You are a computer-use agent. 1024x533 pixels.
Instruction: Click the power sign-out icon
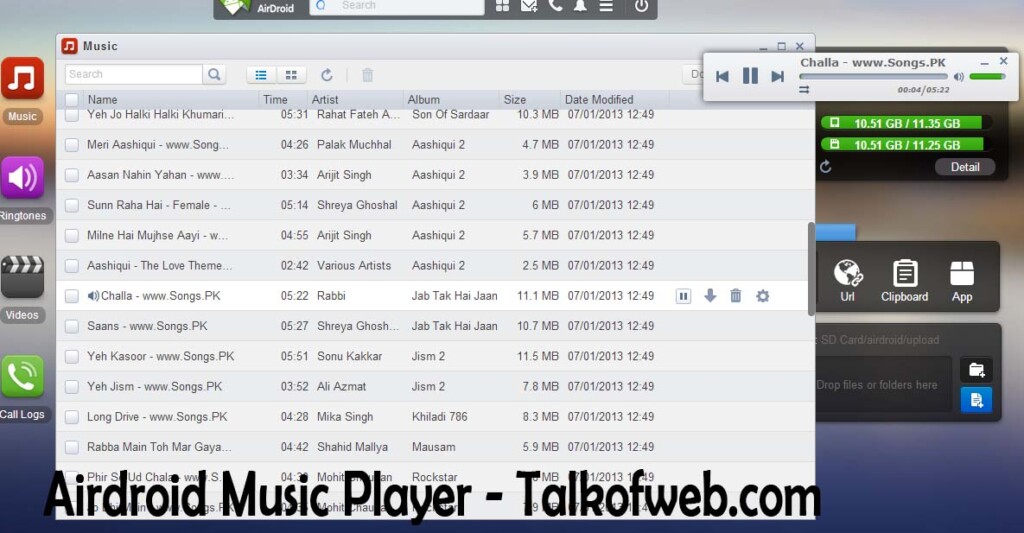tap(641, 6)
